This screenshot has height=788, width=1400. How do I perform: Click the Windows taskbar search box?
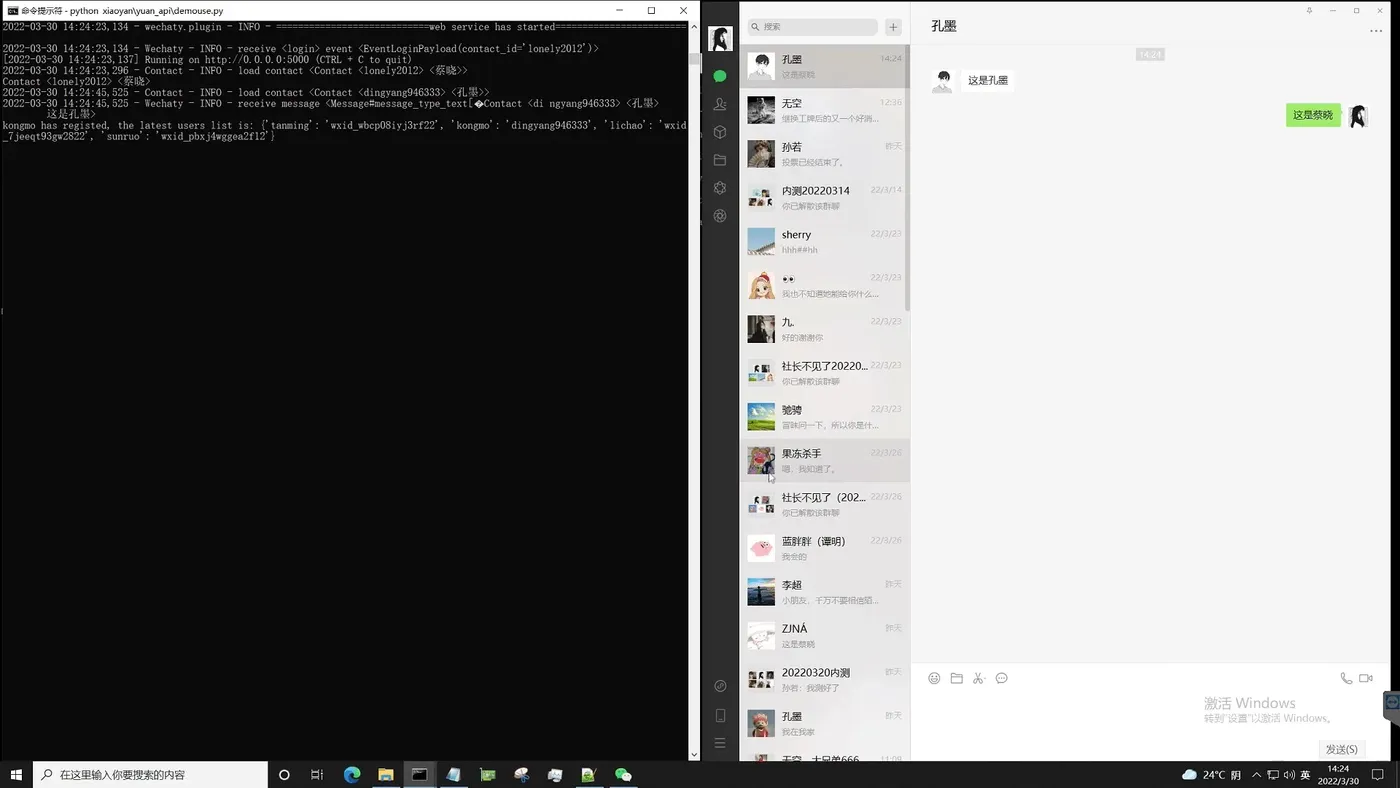coord(150,775)
